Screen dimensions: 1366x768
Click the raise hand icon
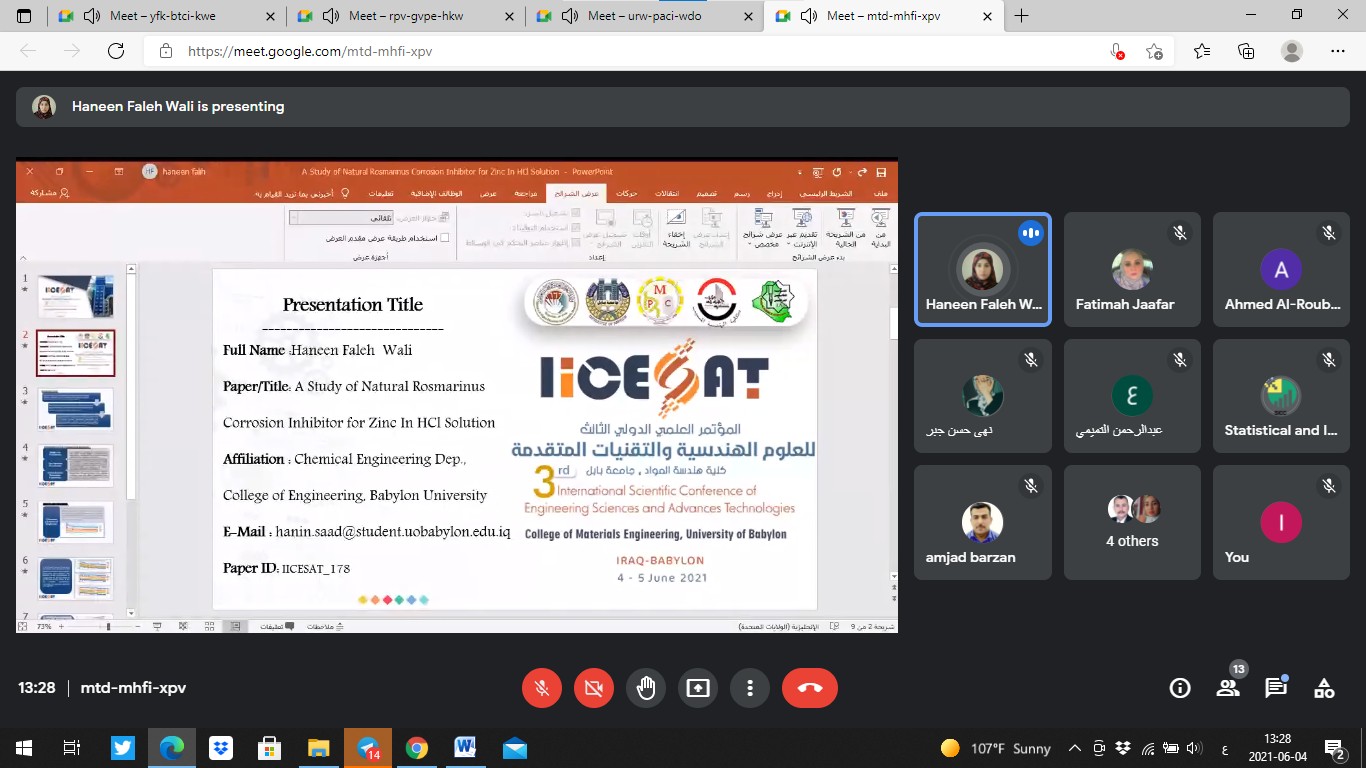coord(646,688)
